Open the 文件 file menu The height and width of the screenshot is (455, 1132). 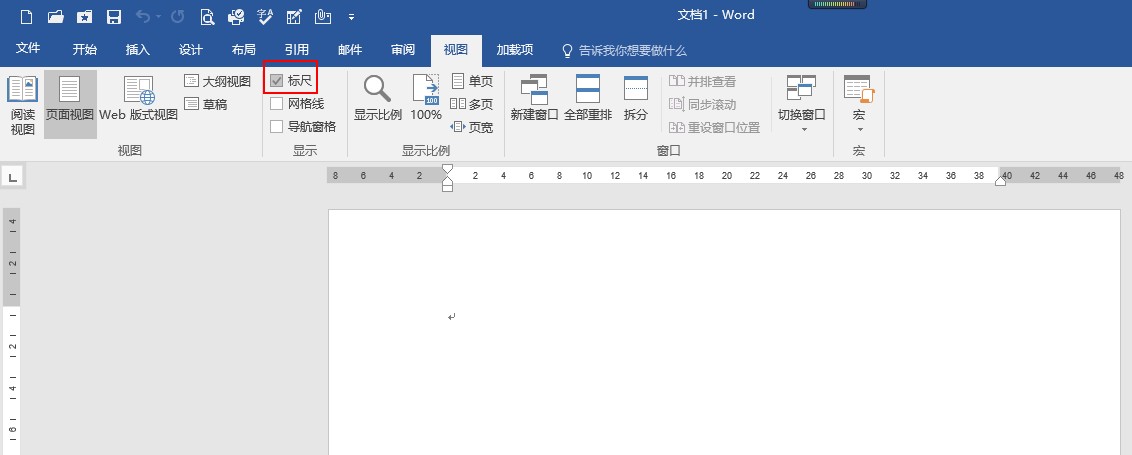pyautogui.click(x=28, y=50)
